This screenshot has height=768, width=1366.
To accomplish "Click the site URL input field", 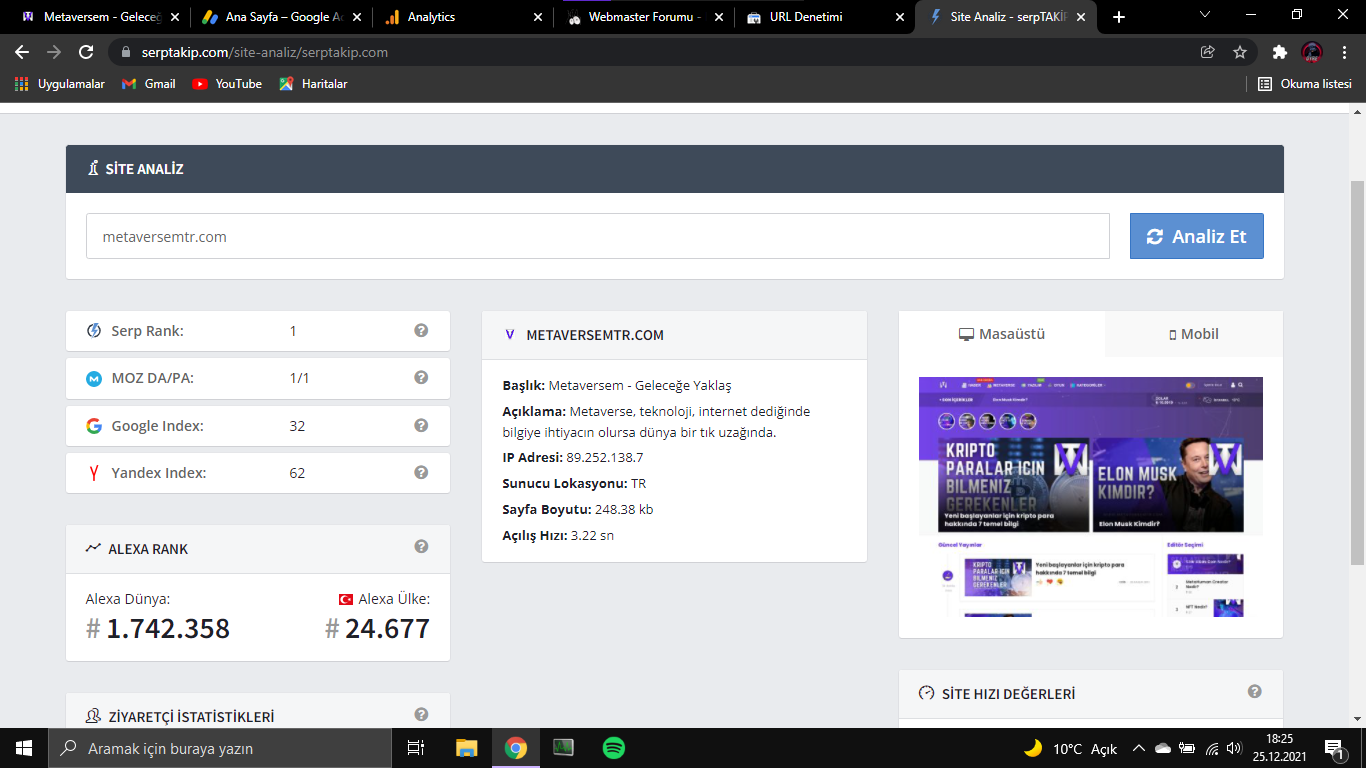I will pos(597,236).
